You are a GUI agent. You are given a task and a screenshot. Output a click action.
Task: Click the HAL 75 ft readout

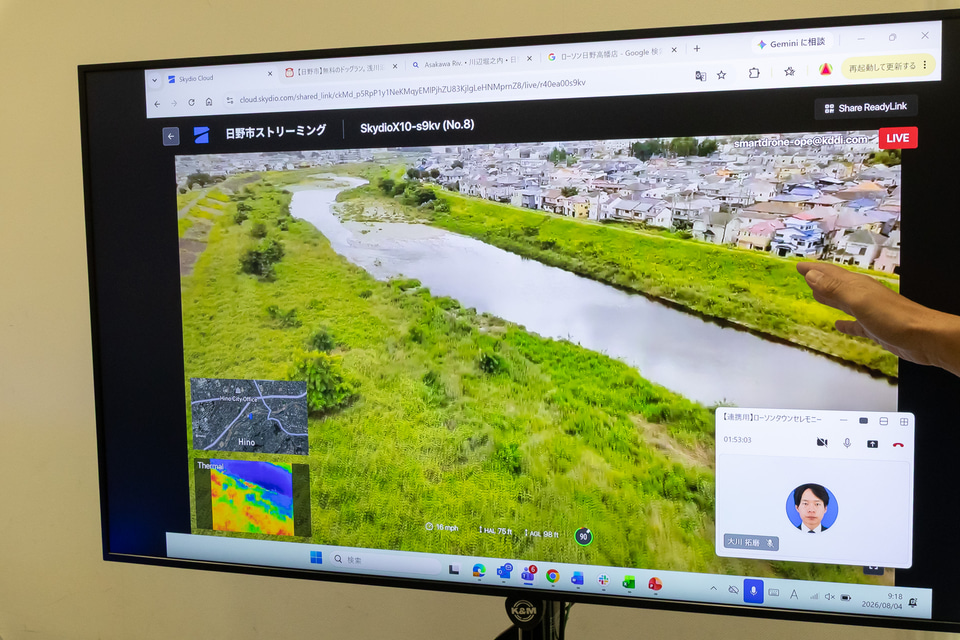click(x=495, y=530)
